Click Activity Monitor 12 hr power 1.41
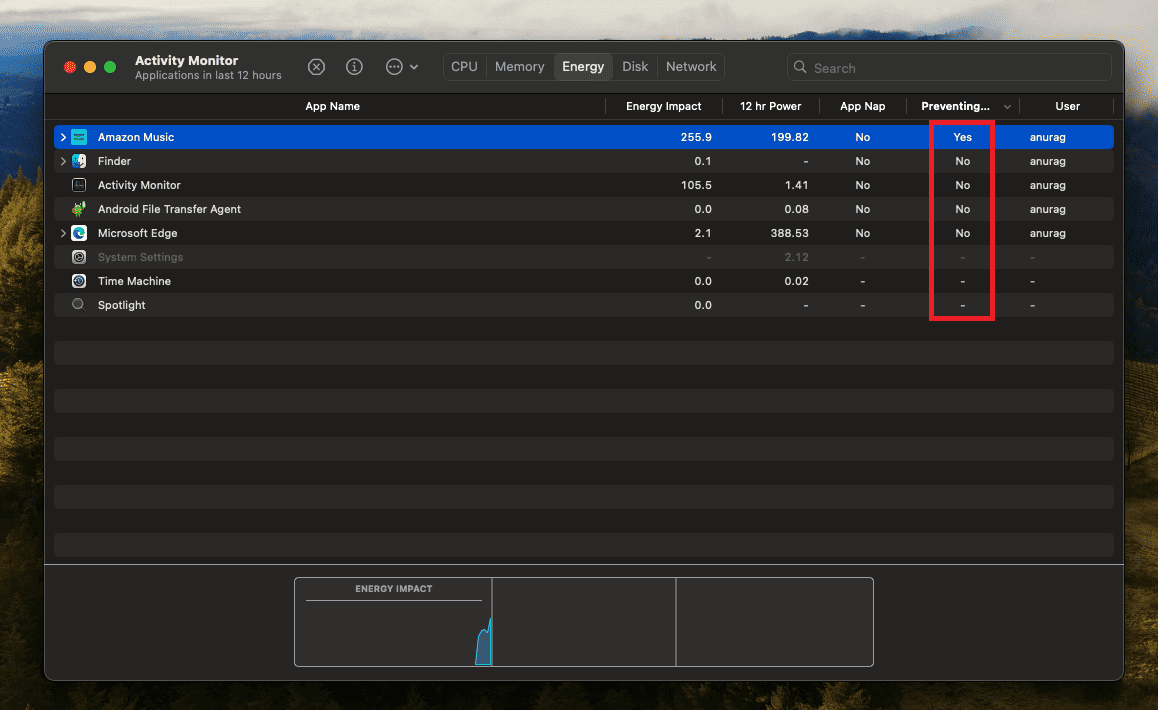 pyautogui.click(x=796, y=185)
